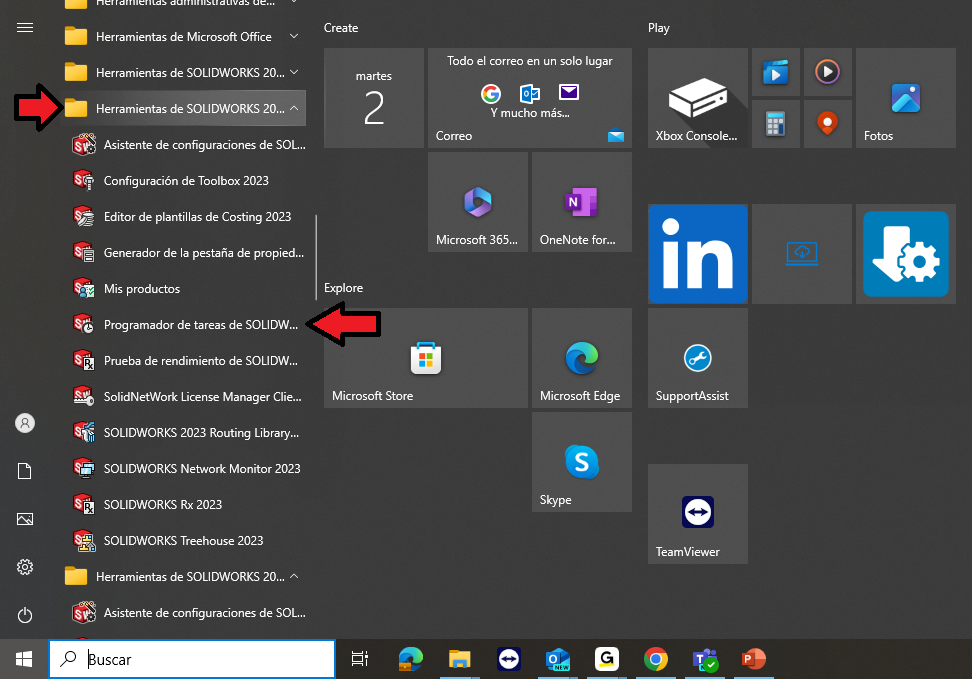Click the Play group header
Viewport: 972px width, 680px height.
(658, 28)
